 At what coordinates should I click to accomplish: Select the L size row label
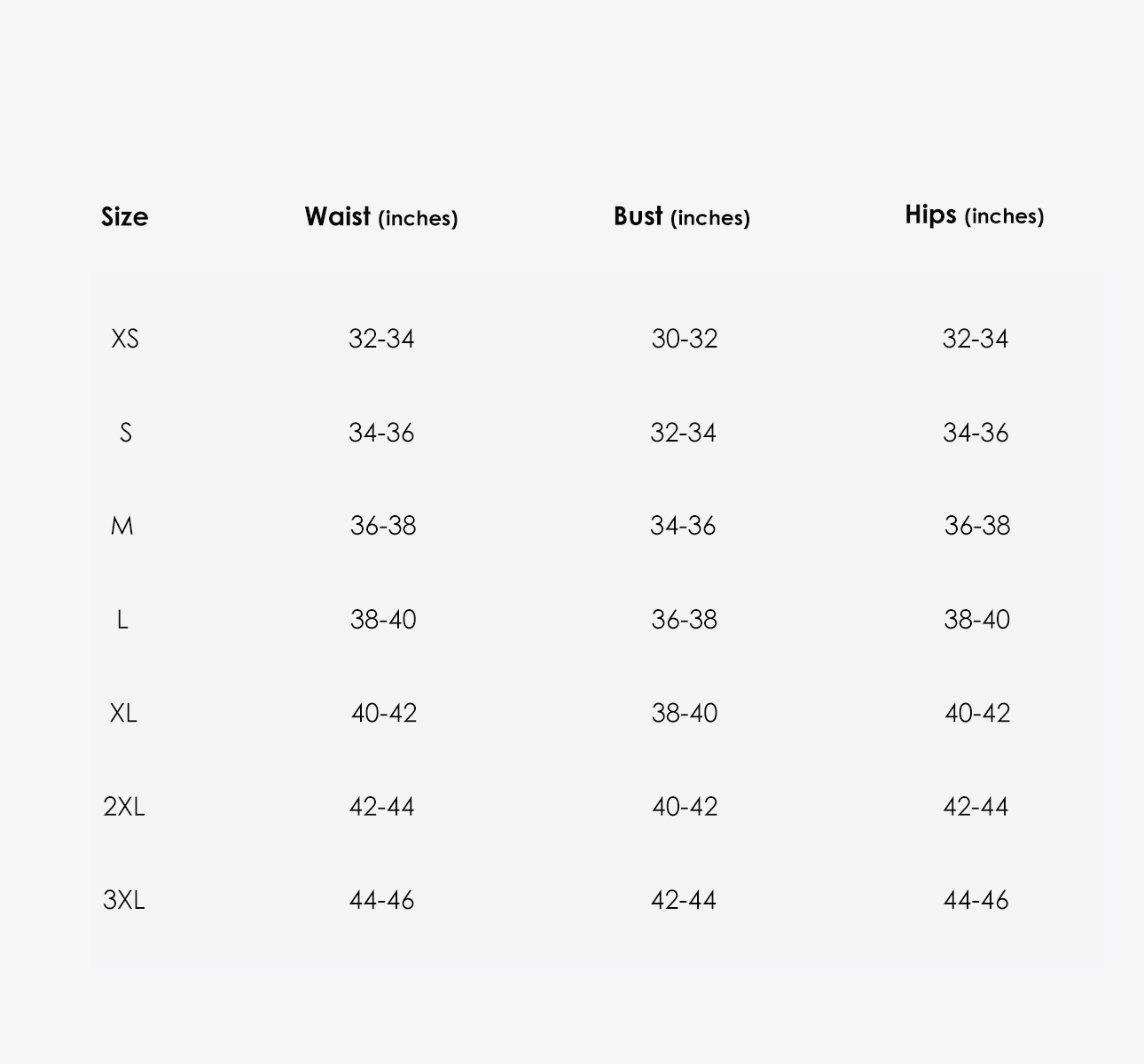[x=122, y=620]
